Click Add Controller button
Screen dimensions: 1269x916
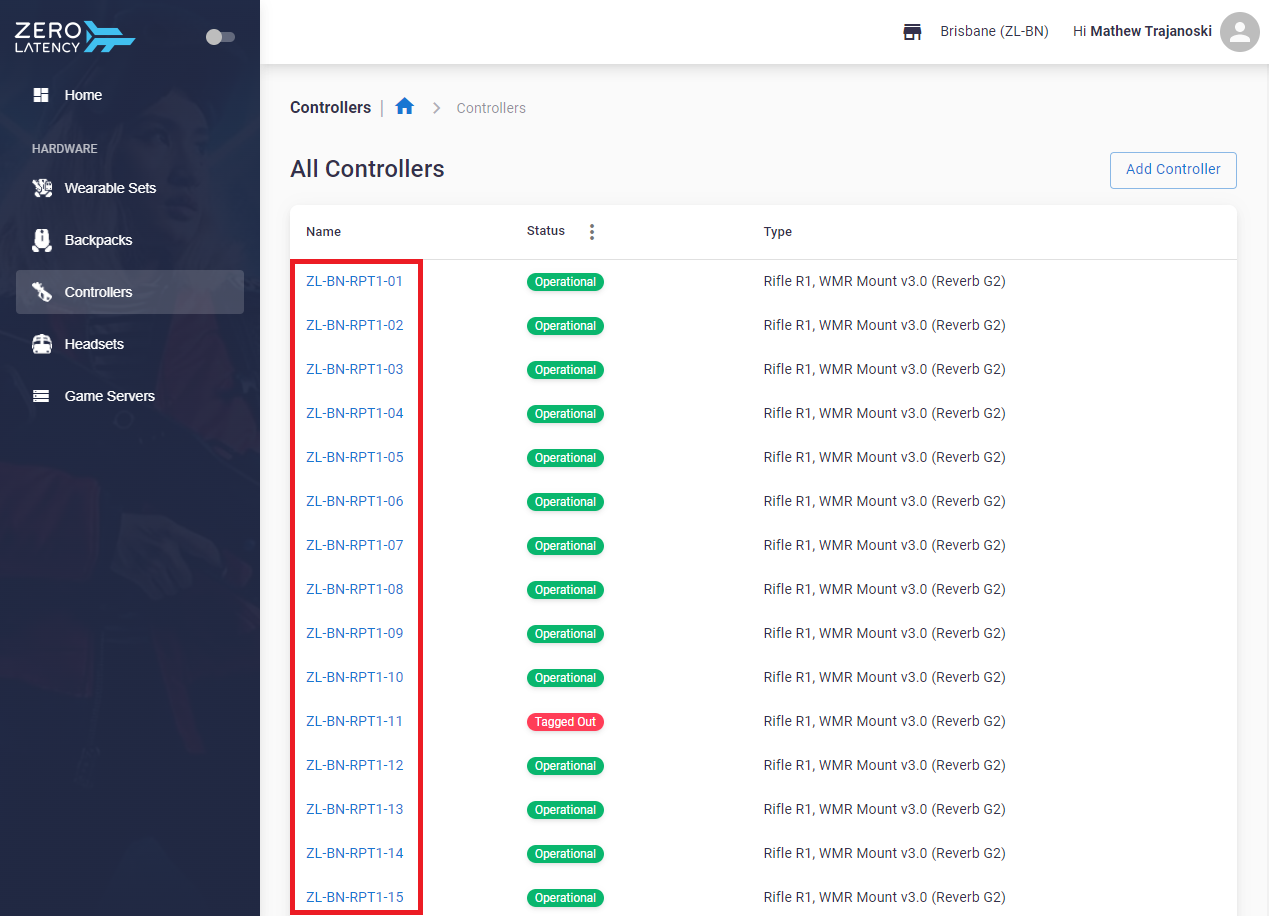[1173, 170]
